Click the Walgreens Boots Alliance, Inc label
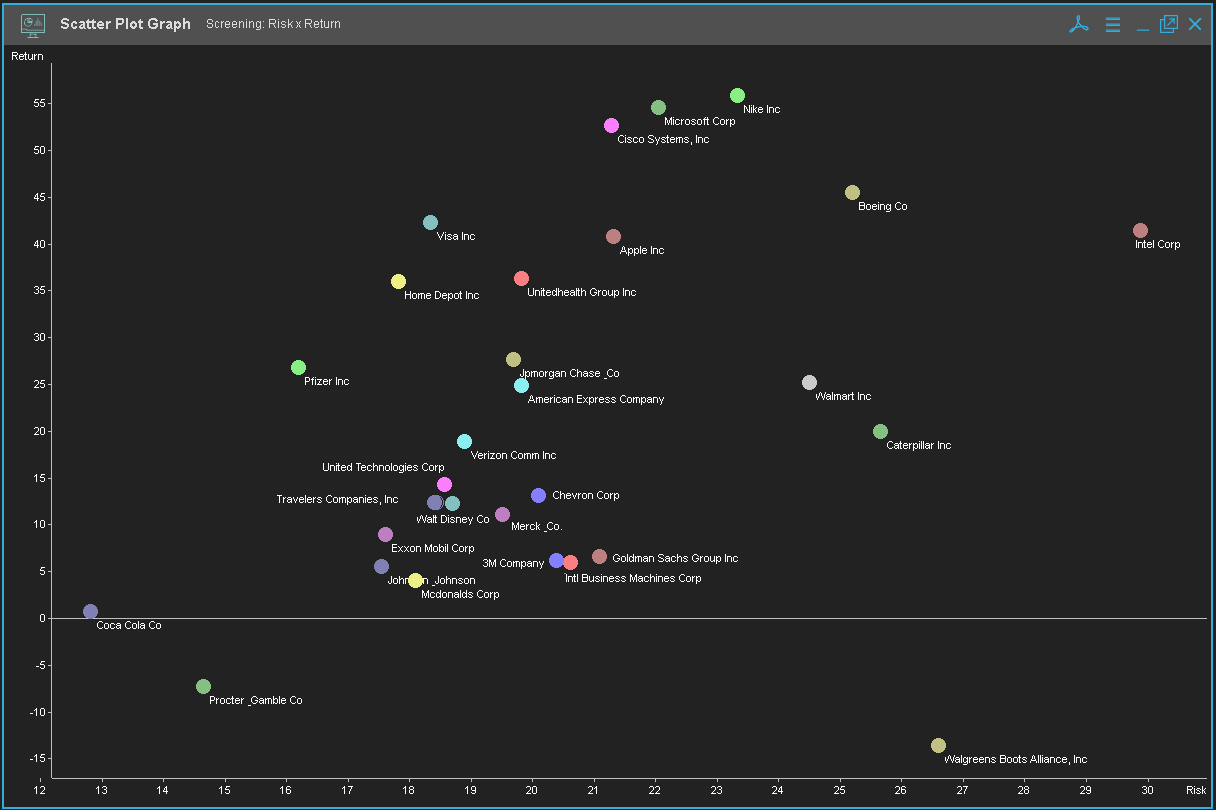The image size is (1216, 810). 1015,759
